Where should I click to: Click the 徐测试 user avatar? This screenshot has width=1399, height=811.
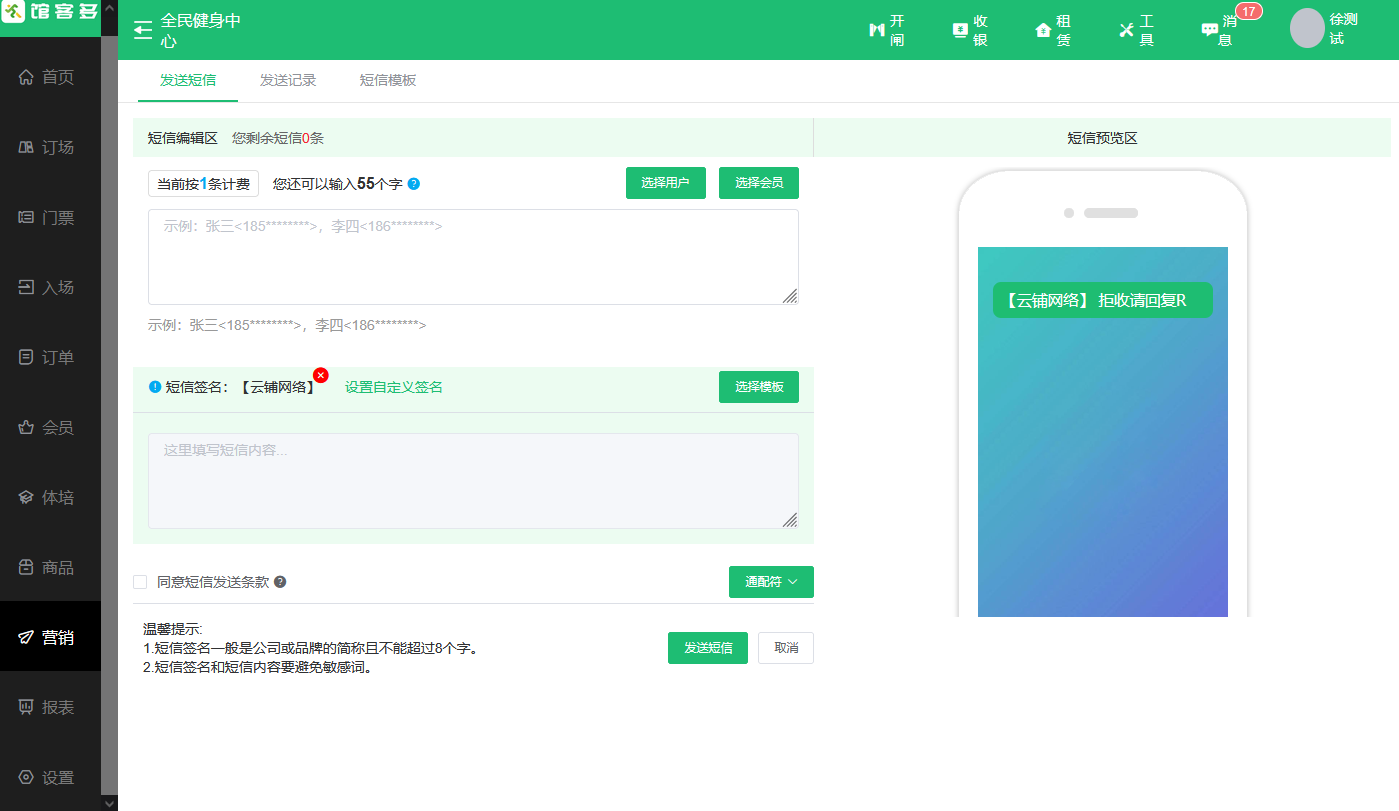pyautogui.click(x=1307, y=29)
